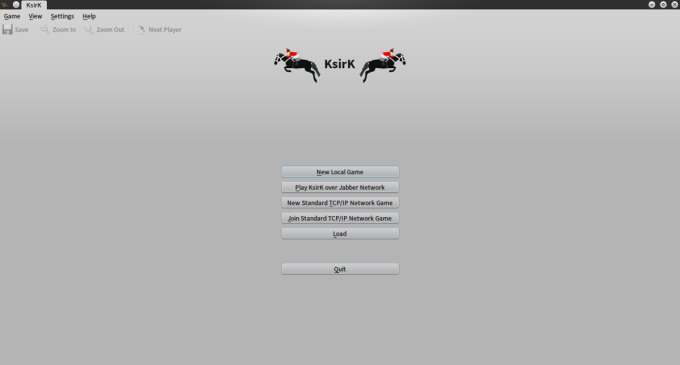Choose Play KsirK over Jabber Network
The height and width of the screenshot is (365, 680).
point(340,187)
